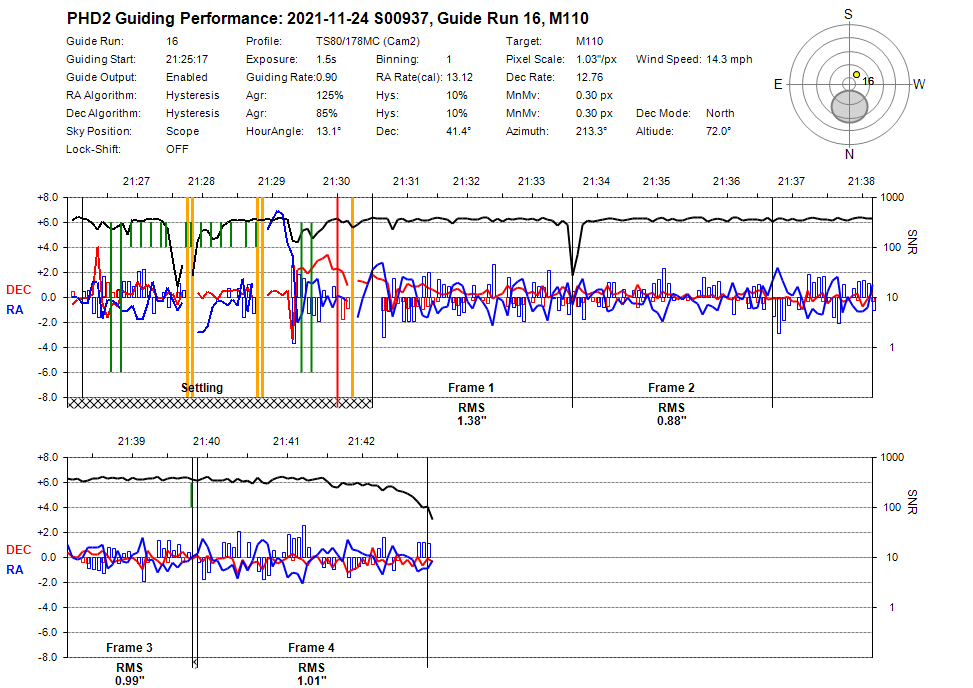Click the Dec Mode value 'North'

[x=720, y=114]
